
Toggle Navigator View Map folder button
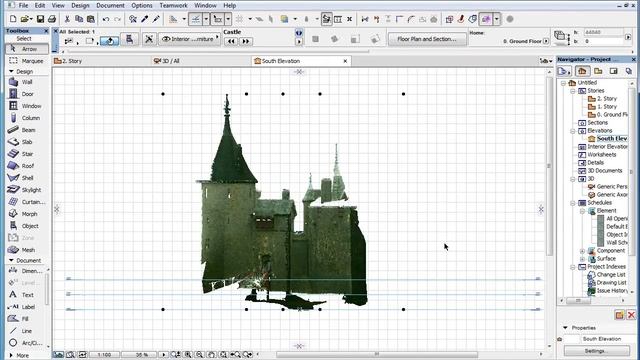coord(598,71)
